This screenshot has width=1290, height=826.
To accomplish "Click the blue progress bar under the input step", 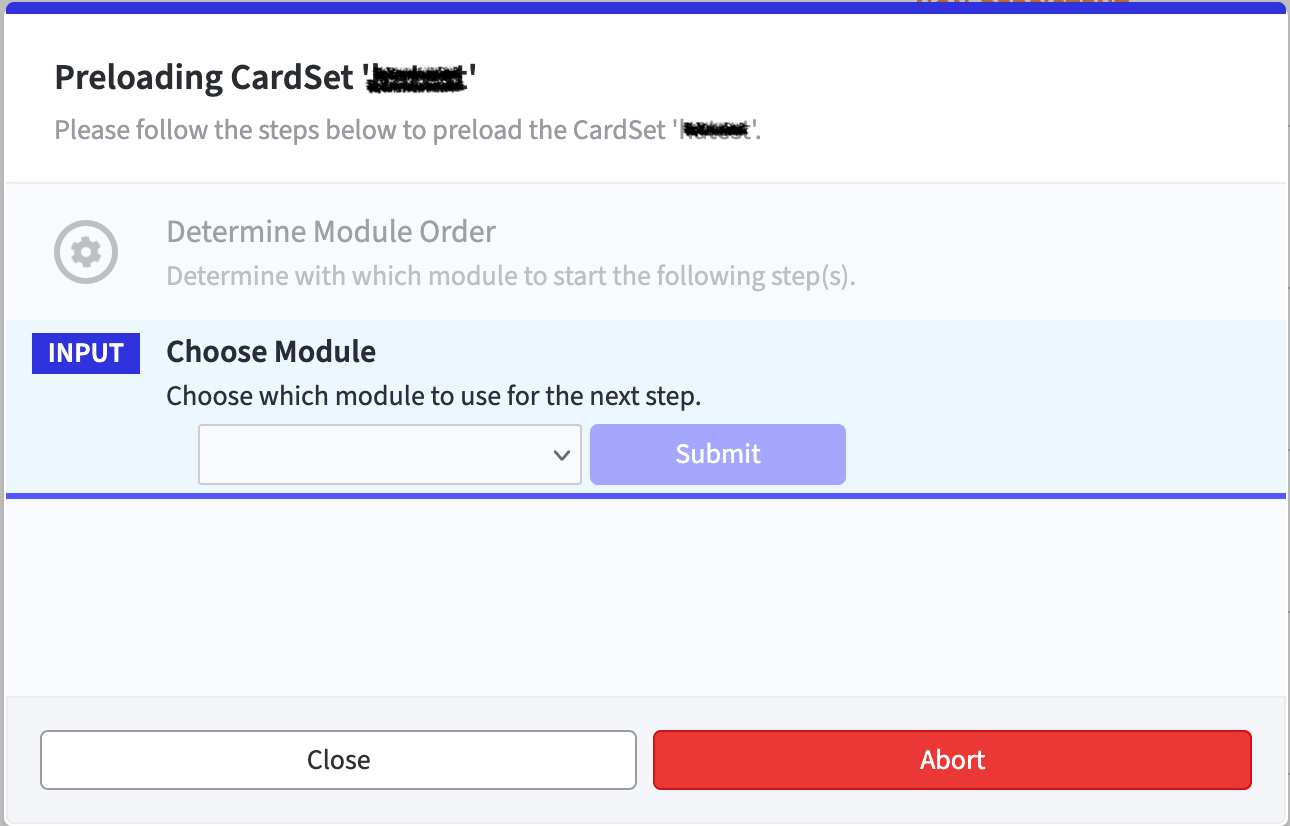I will point(645,496).
